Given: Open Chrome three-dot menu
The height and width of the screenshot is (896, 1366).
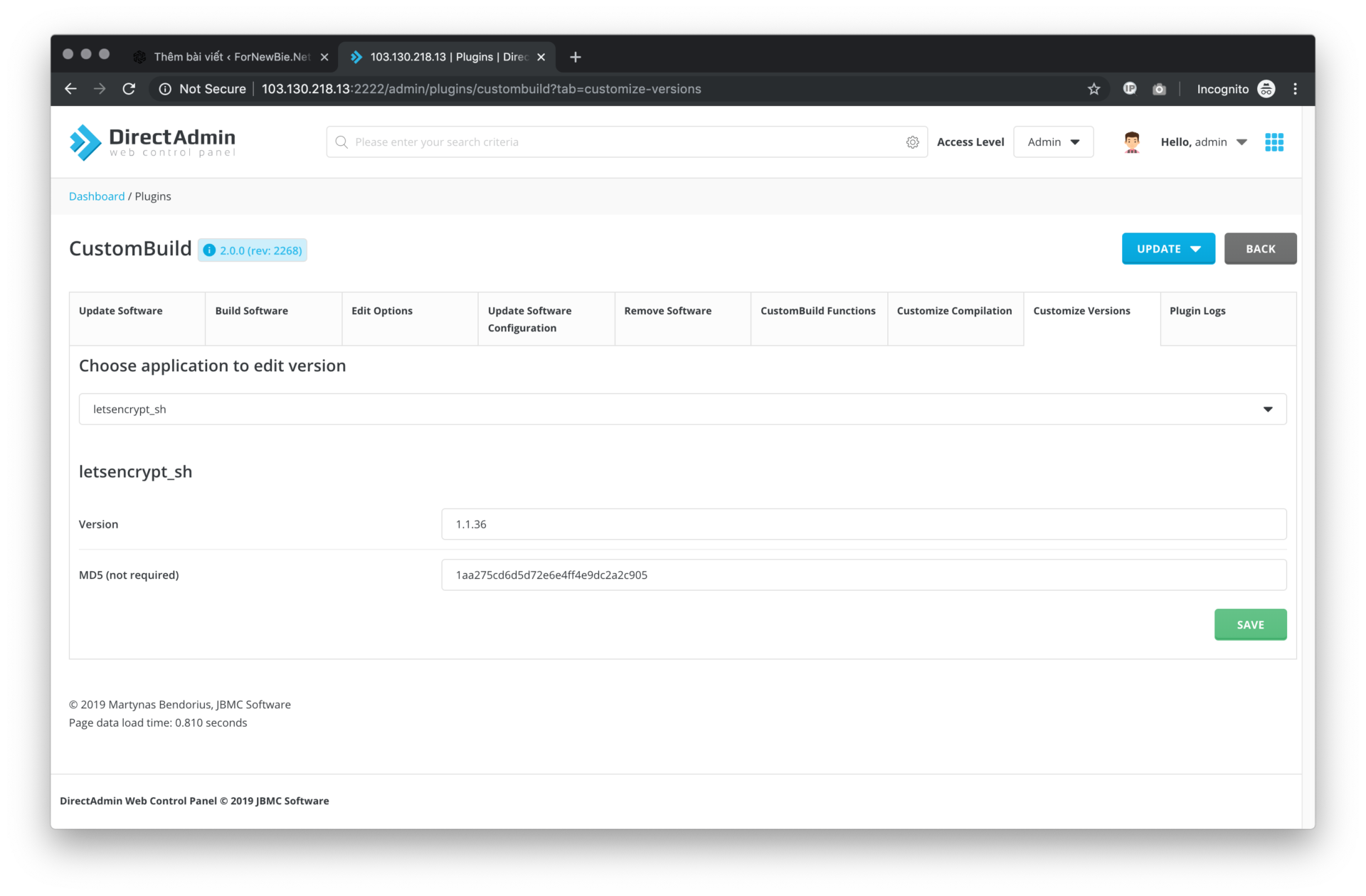Looking at the screenshot, I should click(x=1295, y=89).
